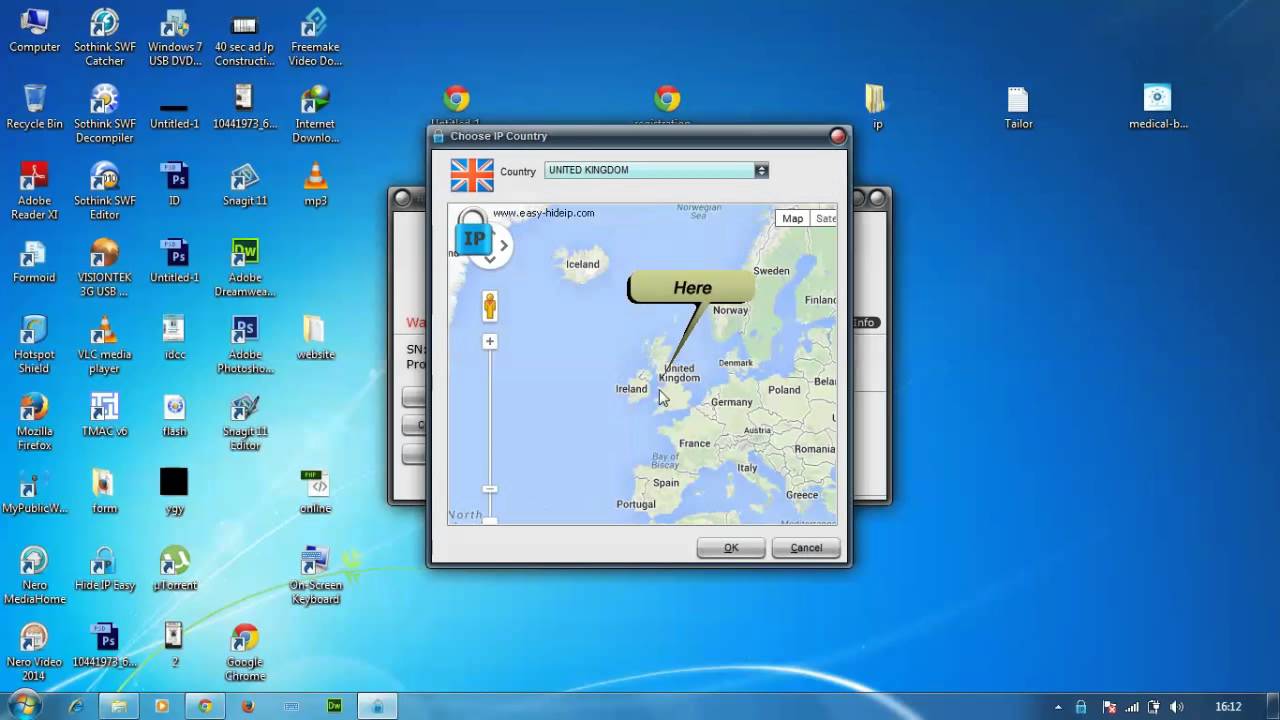Click the µTorrent desktop icon
Image resolution: width=1280 pixels, height=720 pixels.
[x=175, y=569]
